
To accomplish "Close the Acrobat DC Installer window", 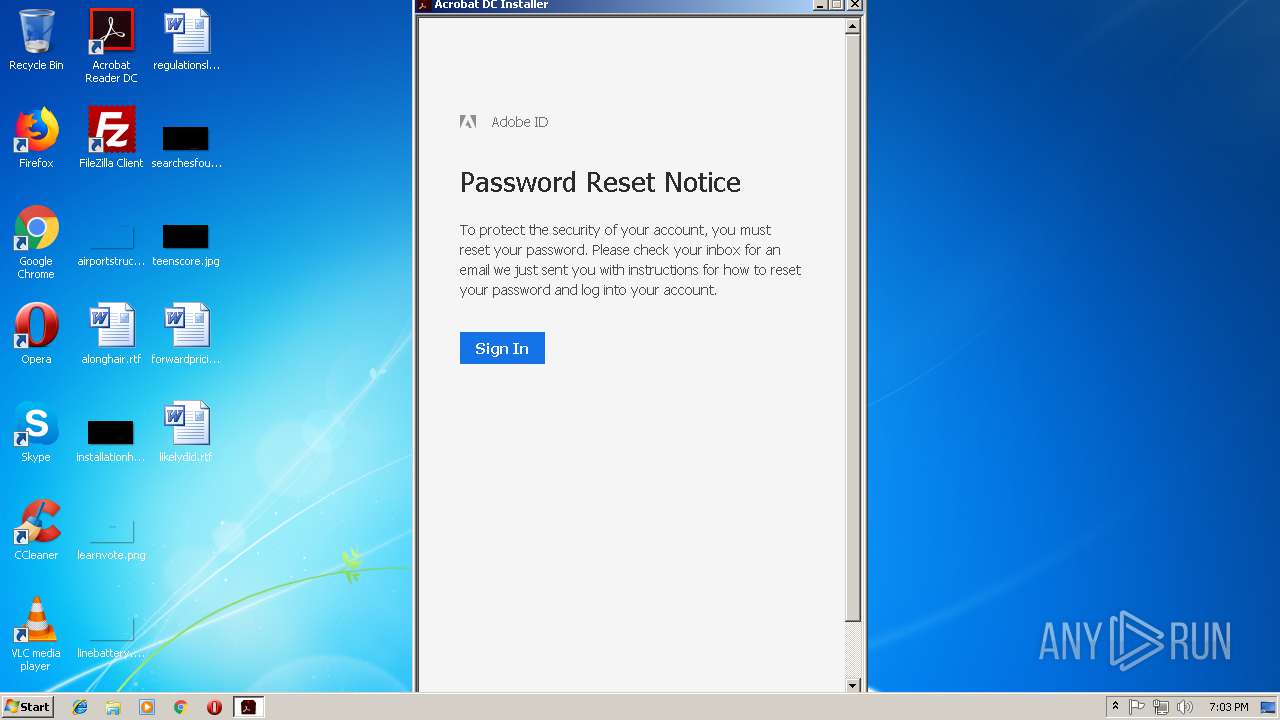I will (x=855, y=5).
